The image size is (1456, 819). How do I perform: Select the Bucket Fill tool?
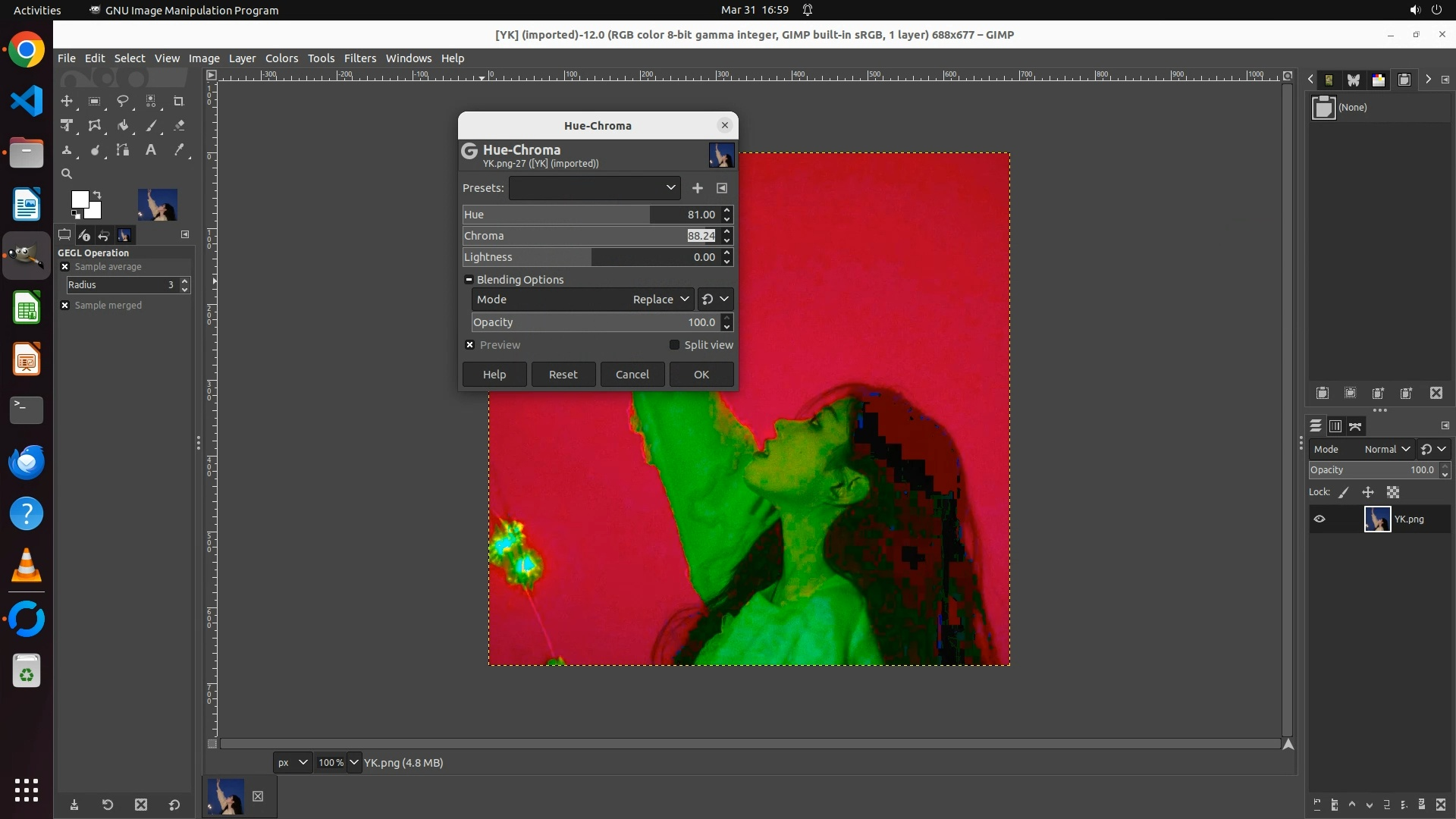point(123,126)
